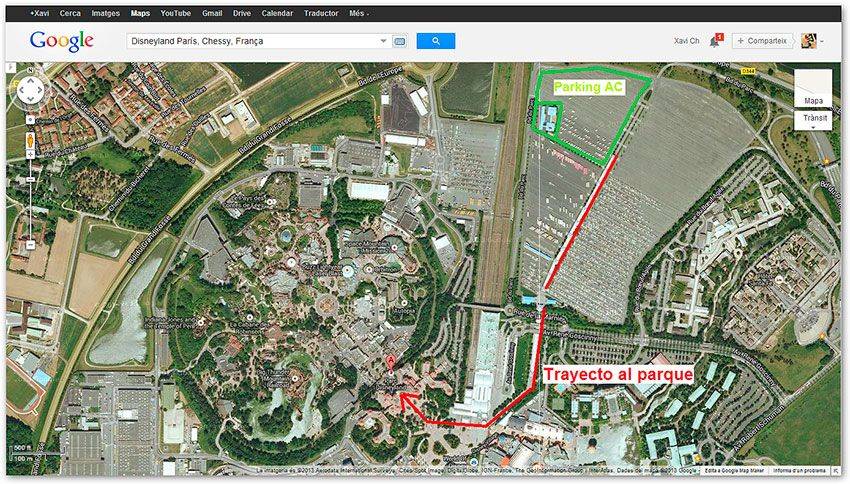Click the Xavi Ch account name
Image resolution: width=850 pixels, height=484 pixels.
pos(686,41)
